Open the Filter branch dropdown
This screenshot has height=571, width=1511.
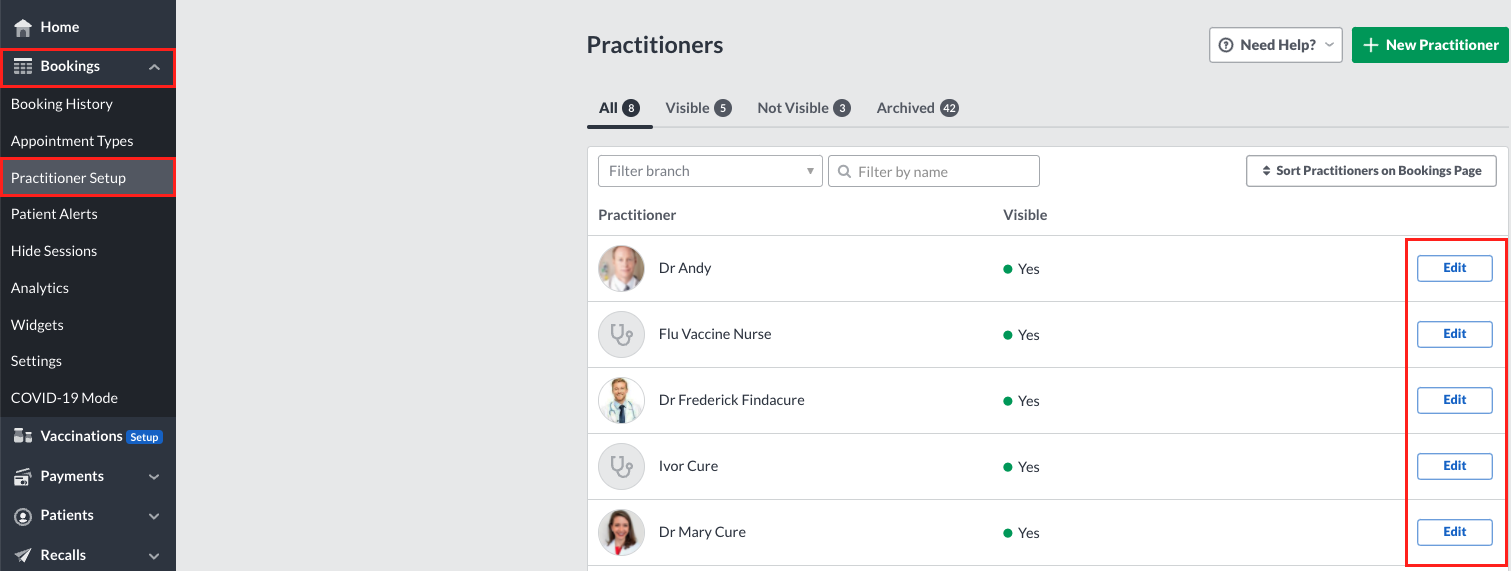coord(710,171)
